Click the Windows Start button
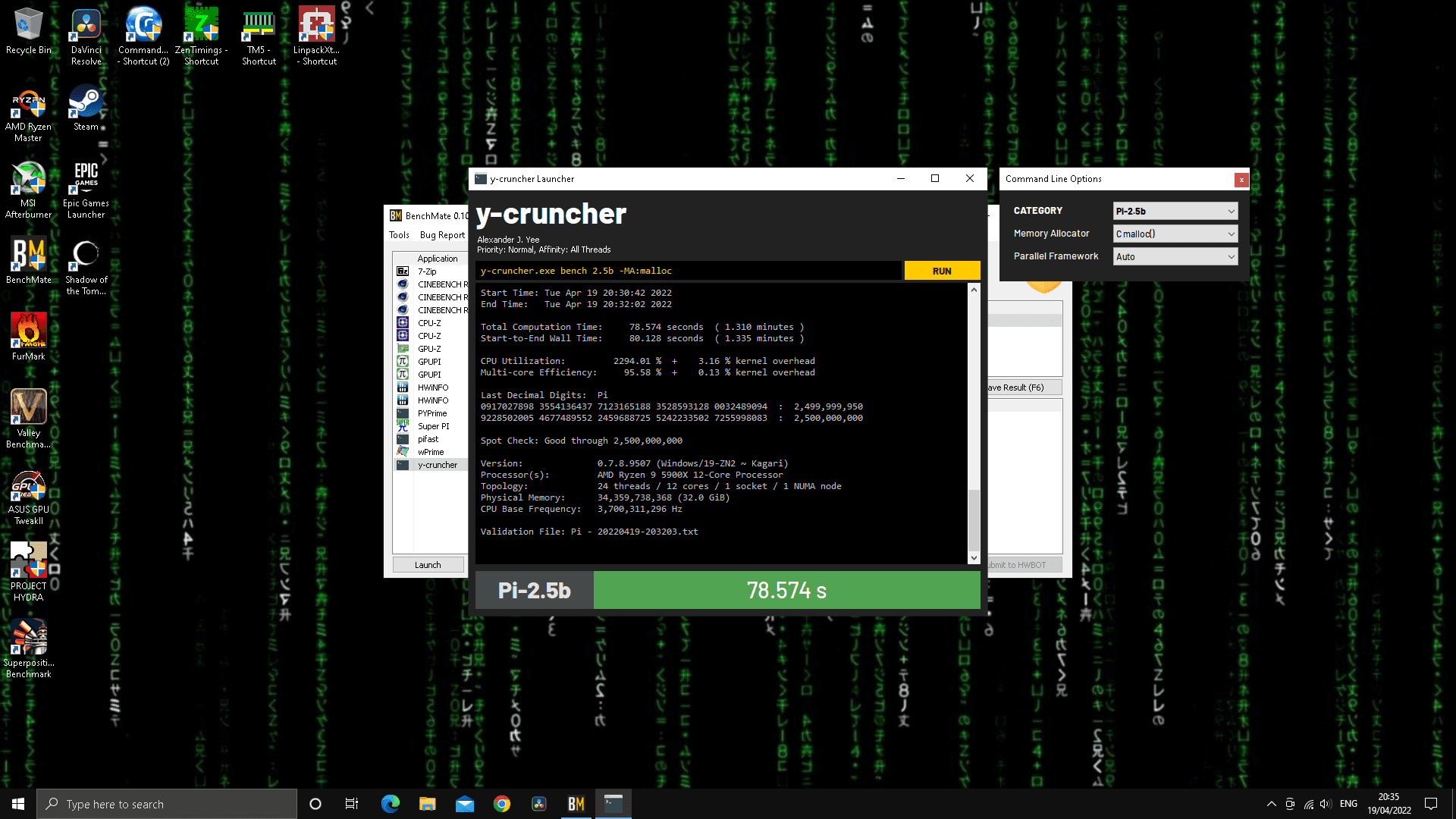 pos(18,804)
